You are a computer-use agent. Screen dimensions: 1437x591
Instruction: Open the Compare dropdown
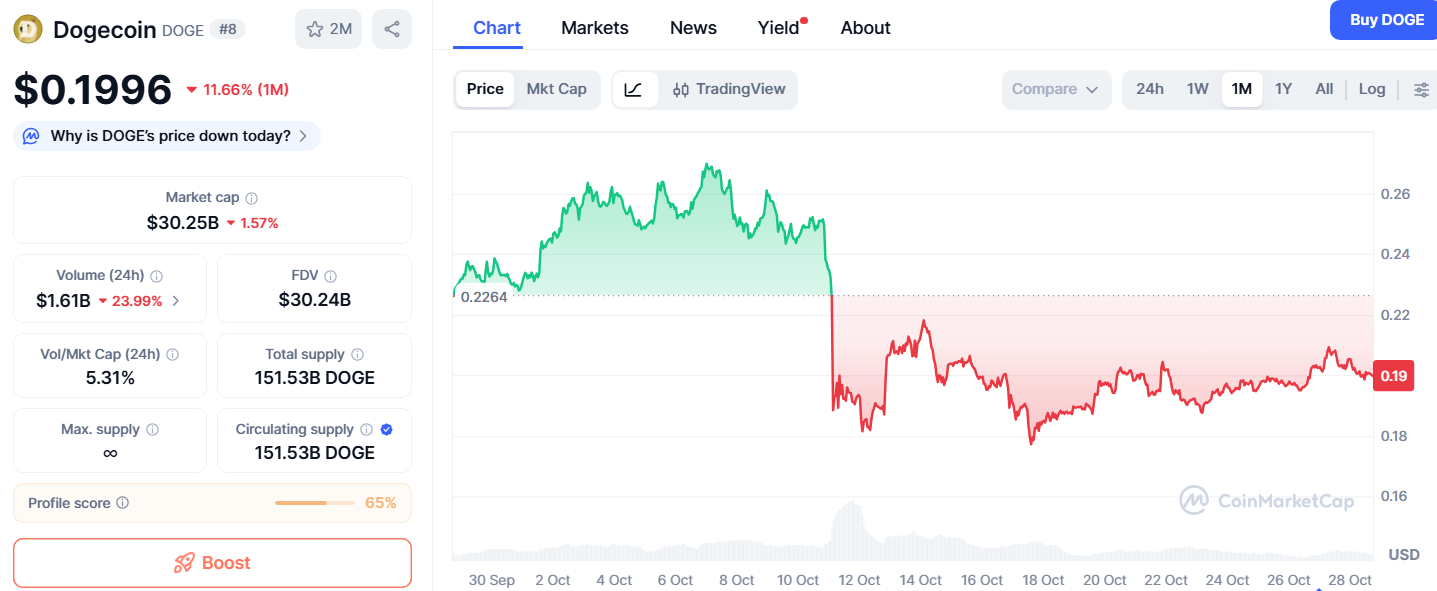tap(1055, 89)
